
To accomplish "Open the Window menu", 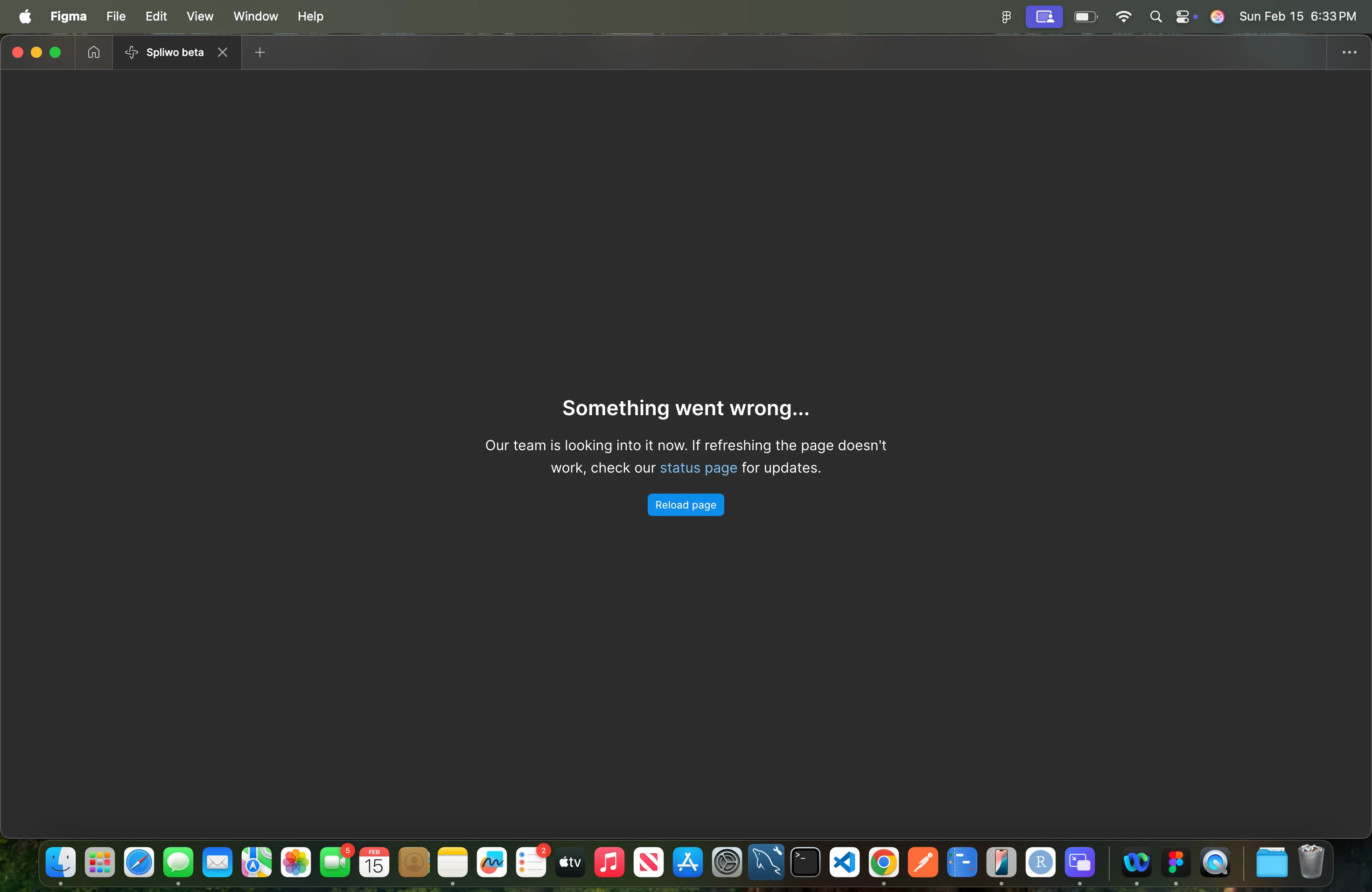I will (x=255, y=16).
